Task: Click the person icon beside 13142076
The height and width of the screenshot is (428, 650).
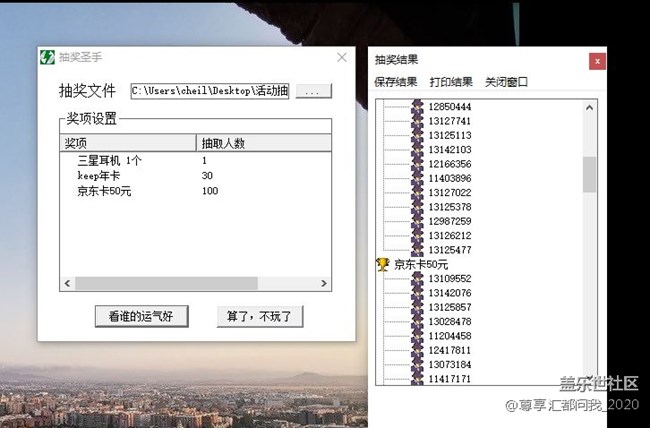Action: pos(417,293)
